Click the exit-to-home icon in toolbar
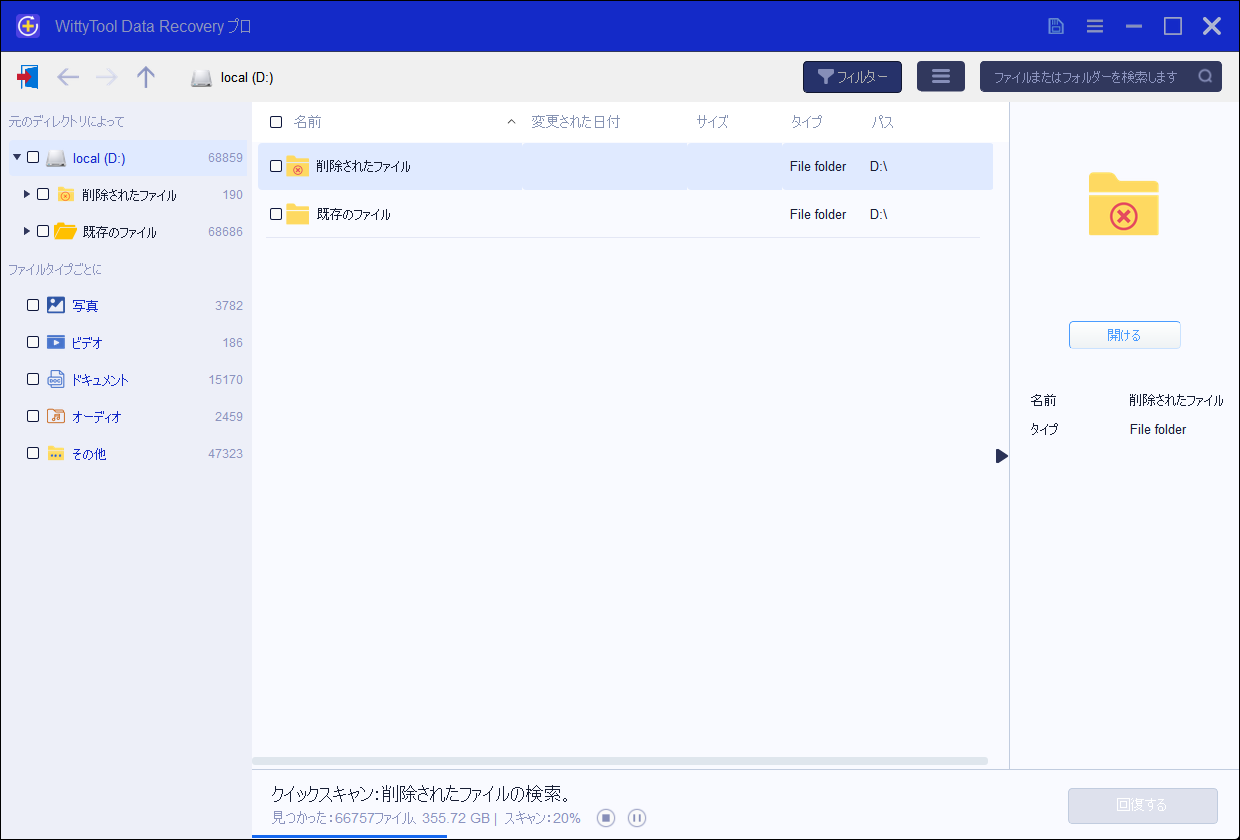This screenshot has width=1240, height=840. 28,77
